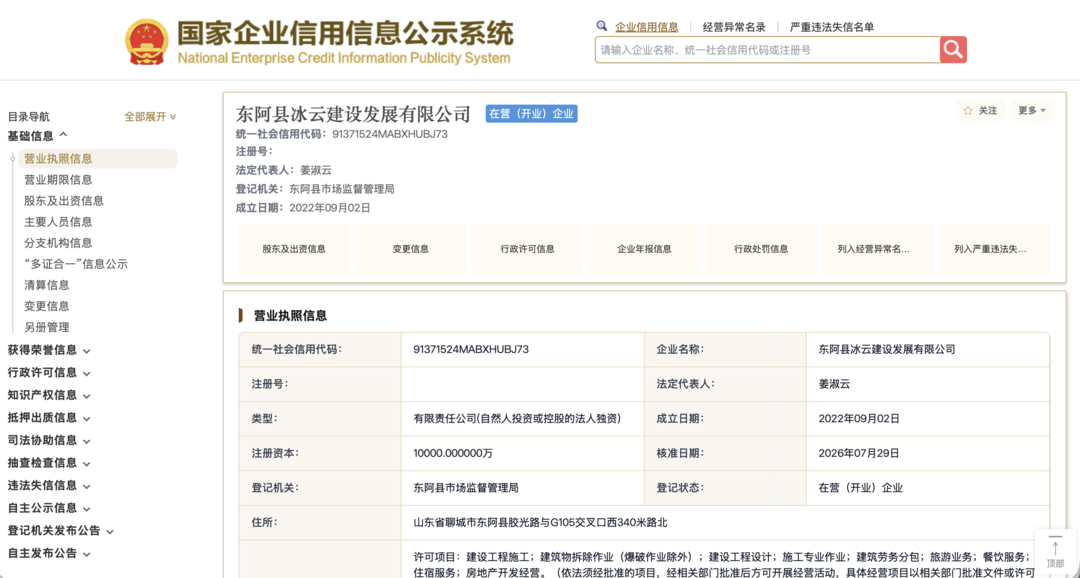Open sidebar item 变更信息
1080x578 pixels.
[47, 306]
